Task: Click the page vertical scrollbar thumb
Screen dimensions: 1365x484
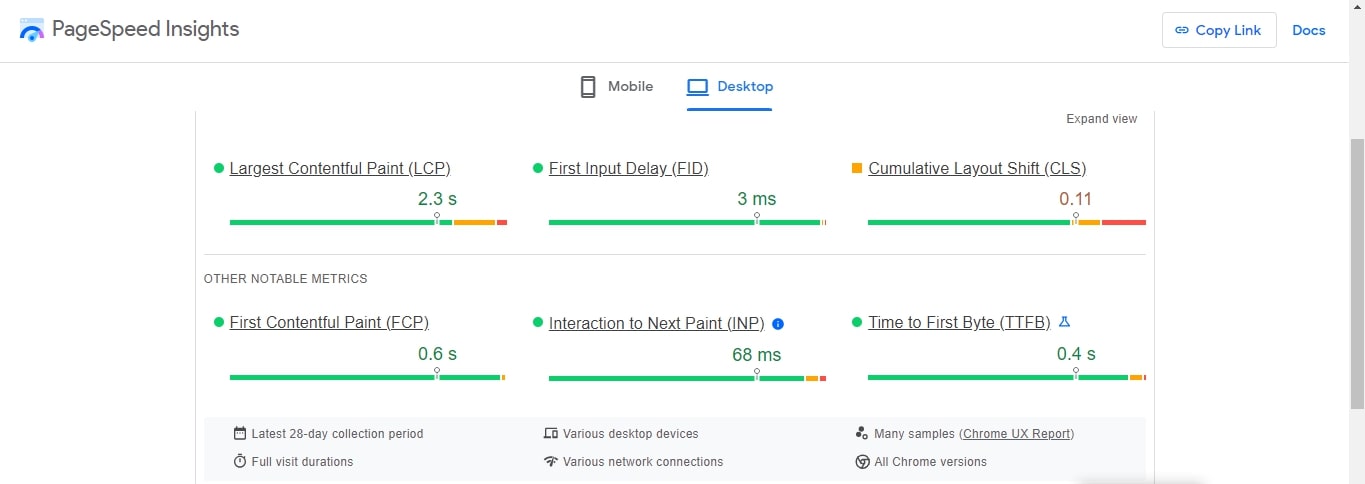Action: 1356,273
